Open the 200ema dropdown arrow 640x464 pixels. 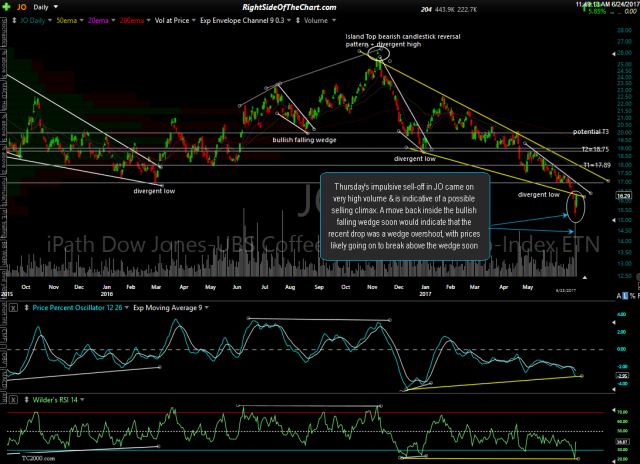tap(149, 20)
